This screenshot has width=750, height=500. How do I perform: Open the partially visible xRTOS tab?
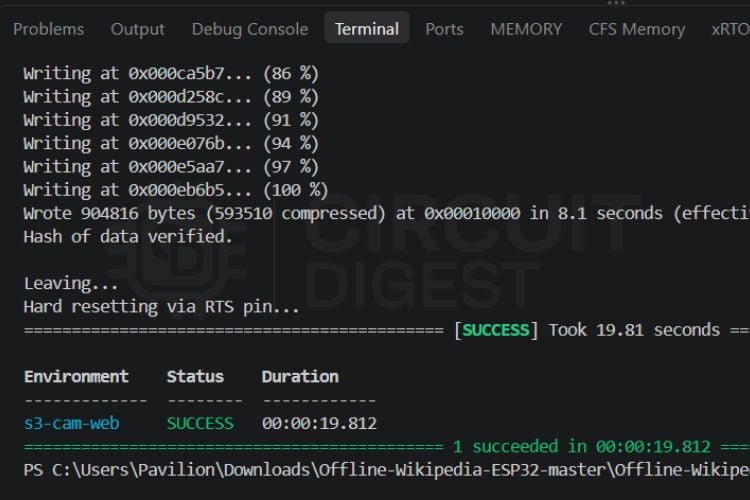tap(730, 29)
